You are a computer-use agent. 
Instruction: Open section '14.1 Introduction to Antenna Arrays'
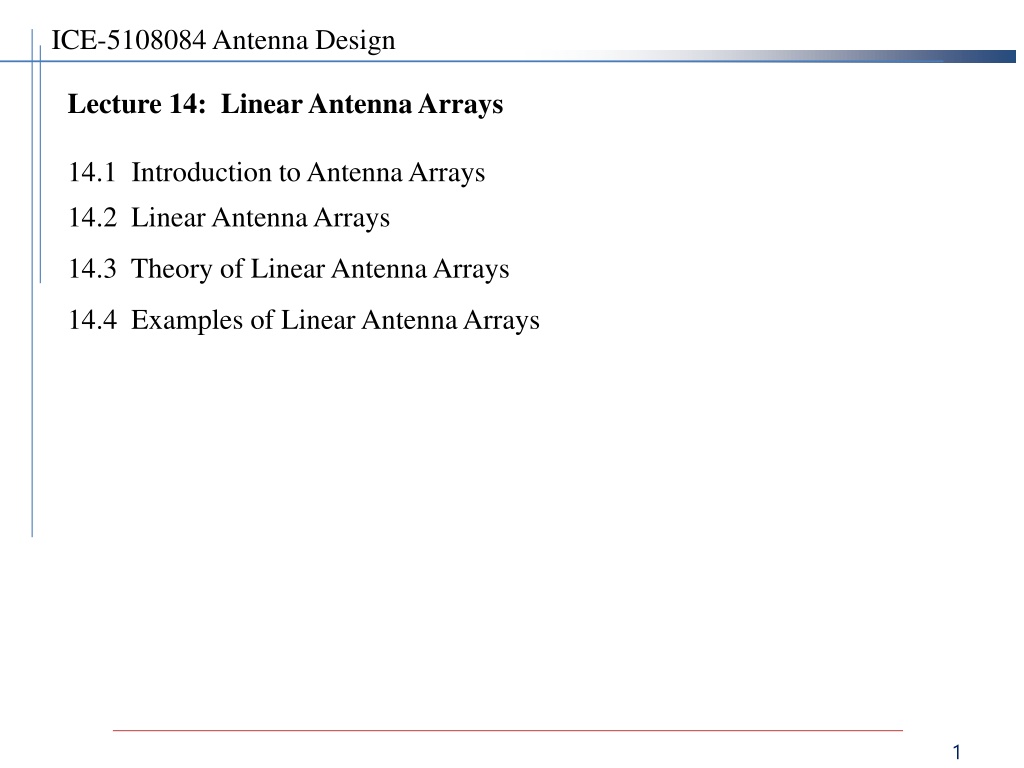point(277,173)
